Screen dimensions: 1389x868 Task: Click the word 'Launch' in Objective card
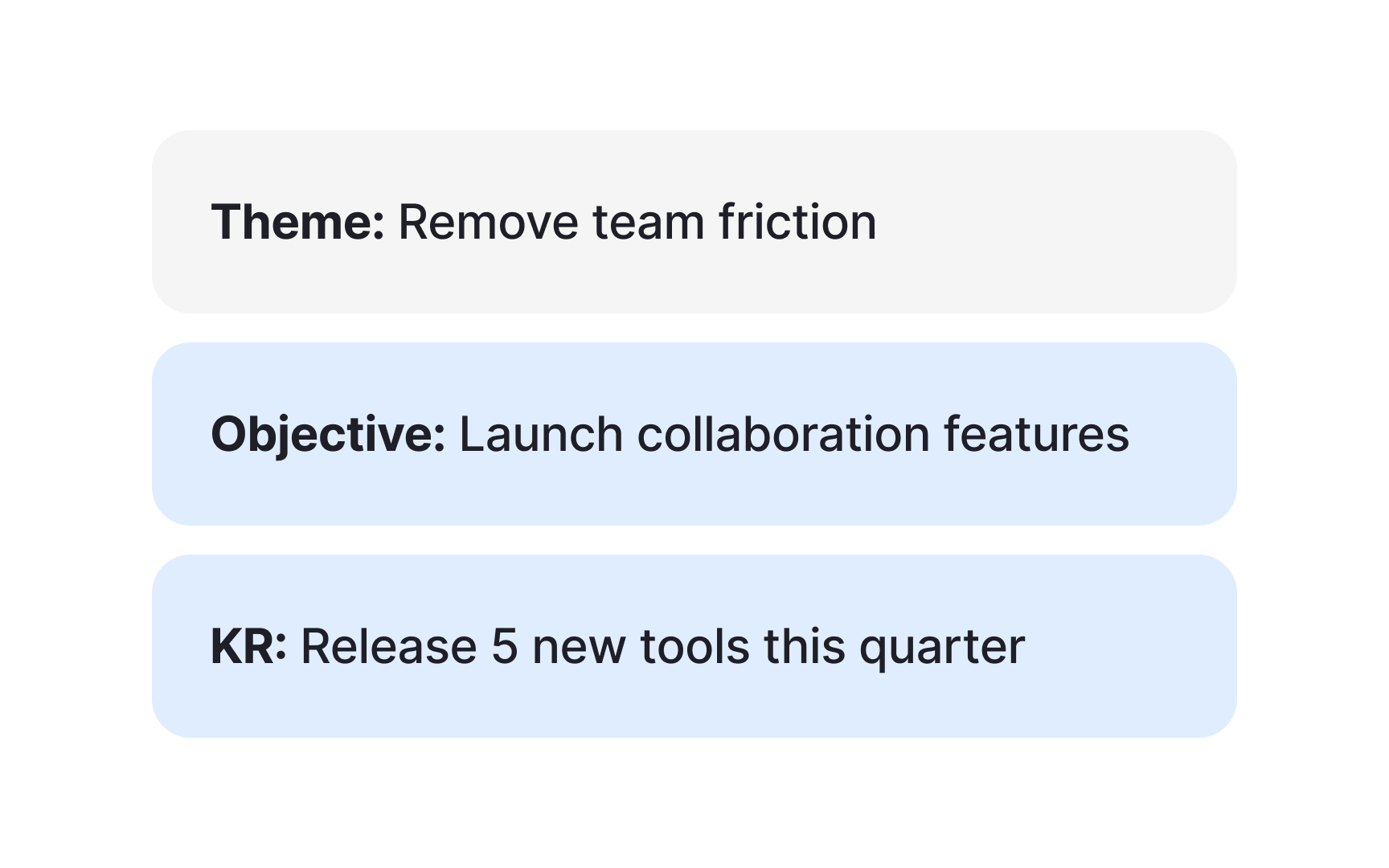541,434
